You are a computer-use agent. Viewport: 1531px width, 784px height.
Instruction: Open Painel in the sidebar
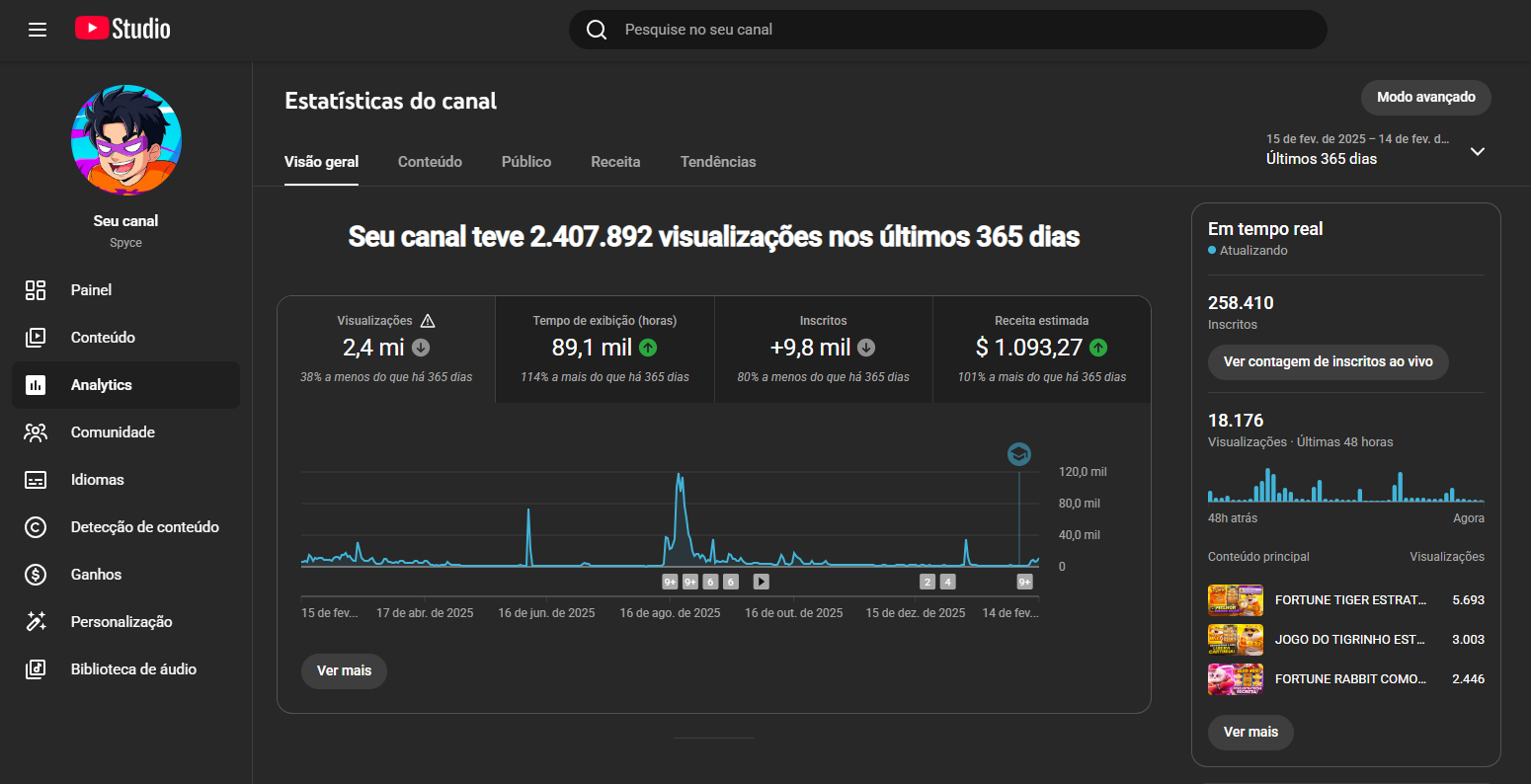tap(125, 290)
